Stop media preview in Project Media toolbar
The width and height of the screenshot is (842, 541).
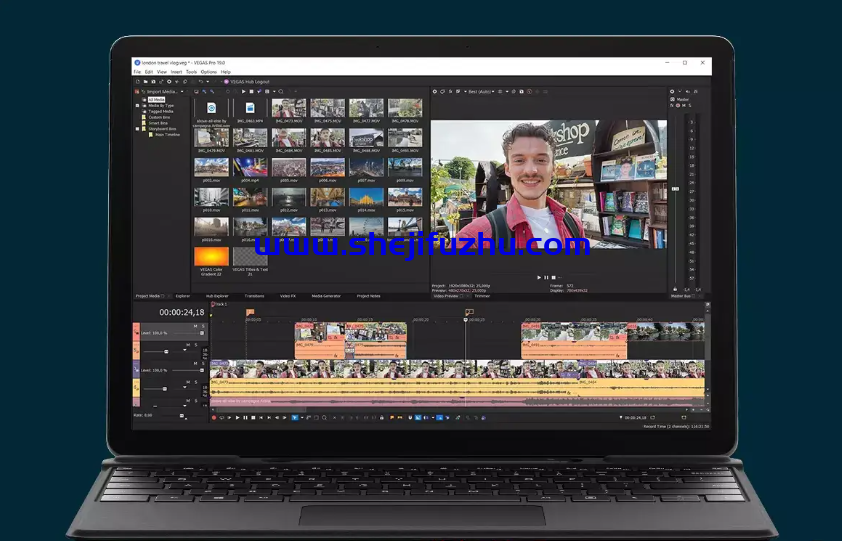pos(251,91)
